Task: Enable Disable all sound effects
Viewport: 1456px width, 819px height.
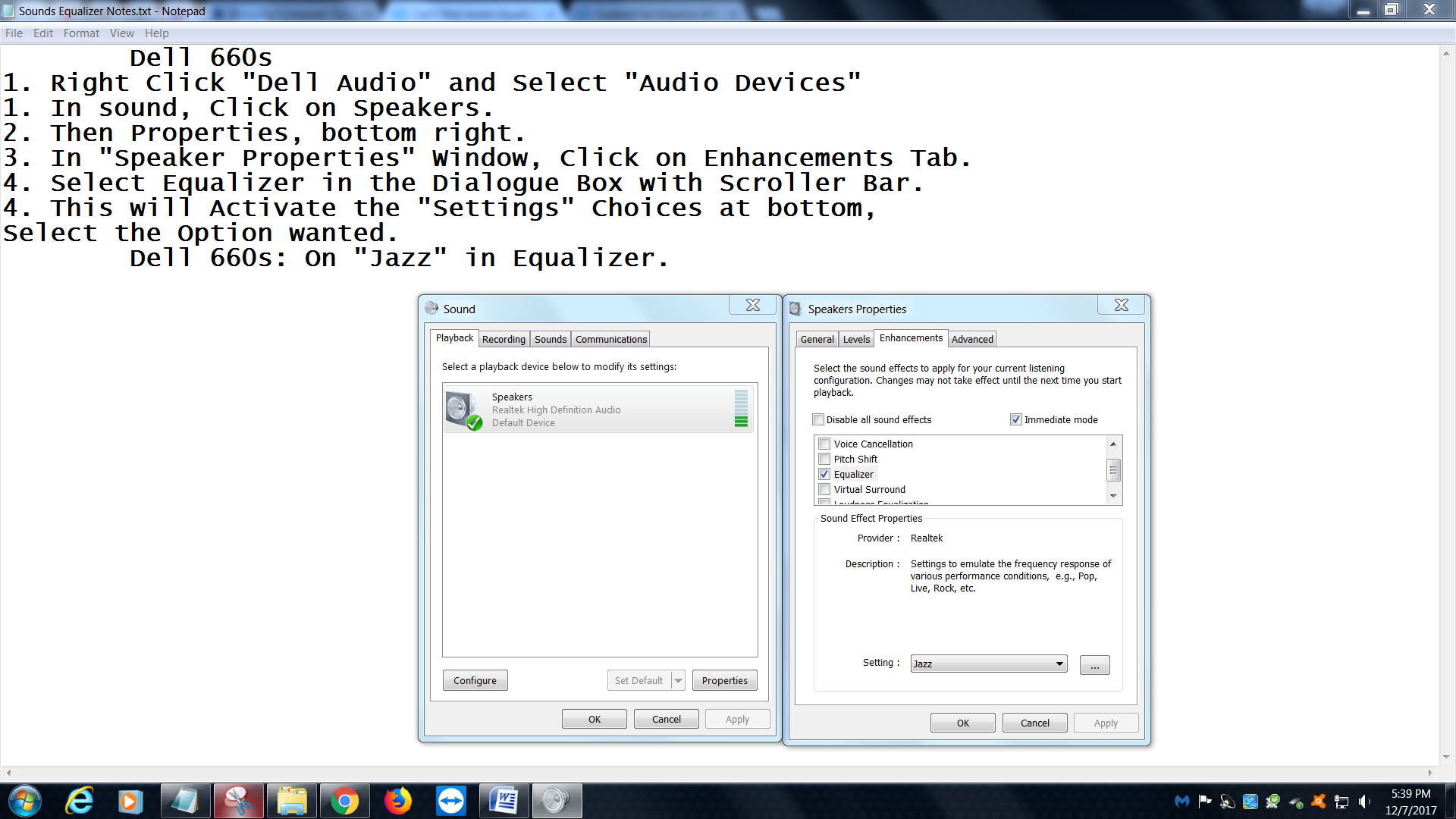Action: click(818, 419)
